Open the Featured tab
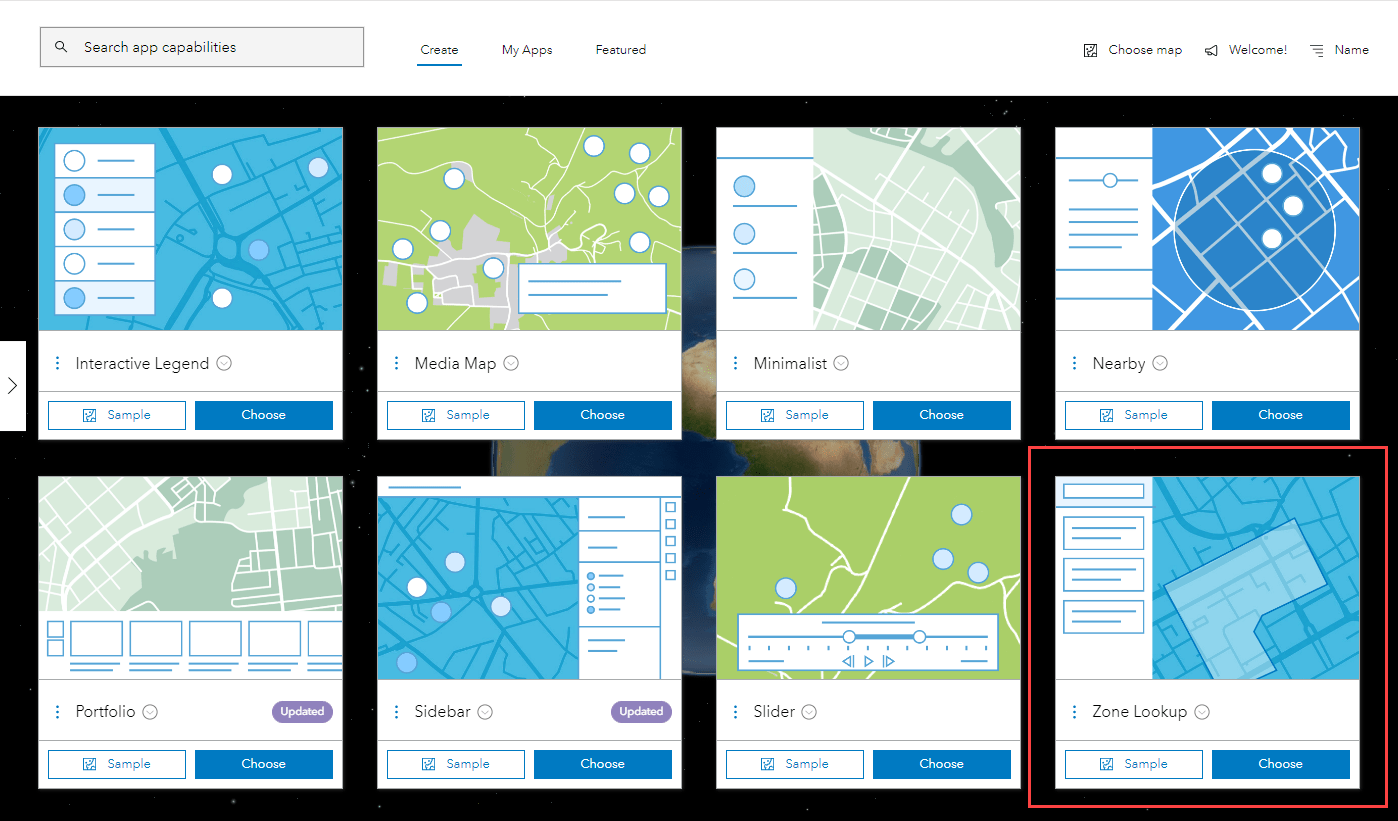Image resolution: width=1398 pixels, height=821 pixels. click(x=620, y=49)
